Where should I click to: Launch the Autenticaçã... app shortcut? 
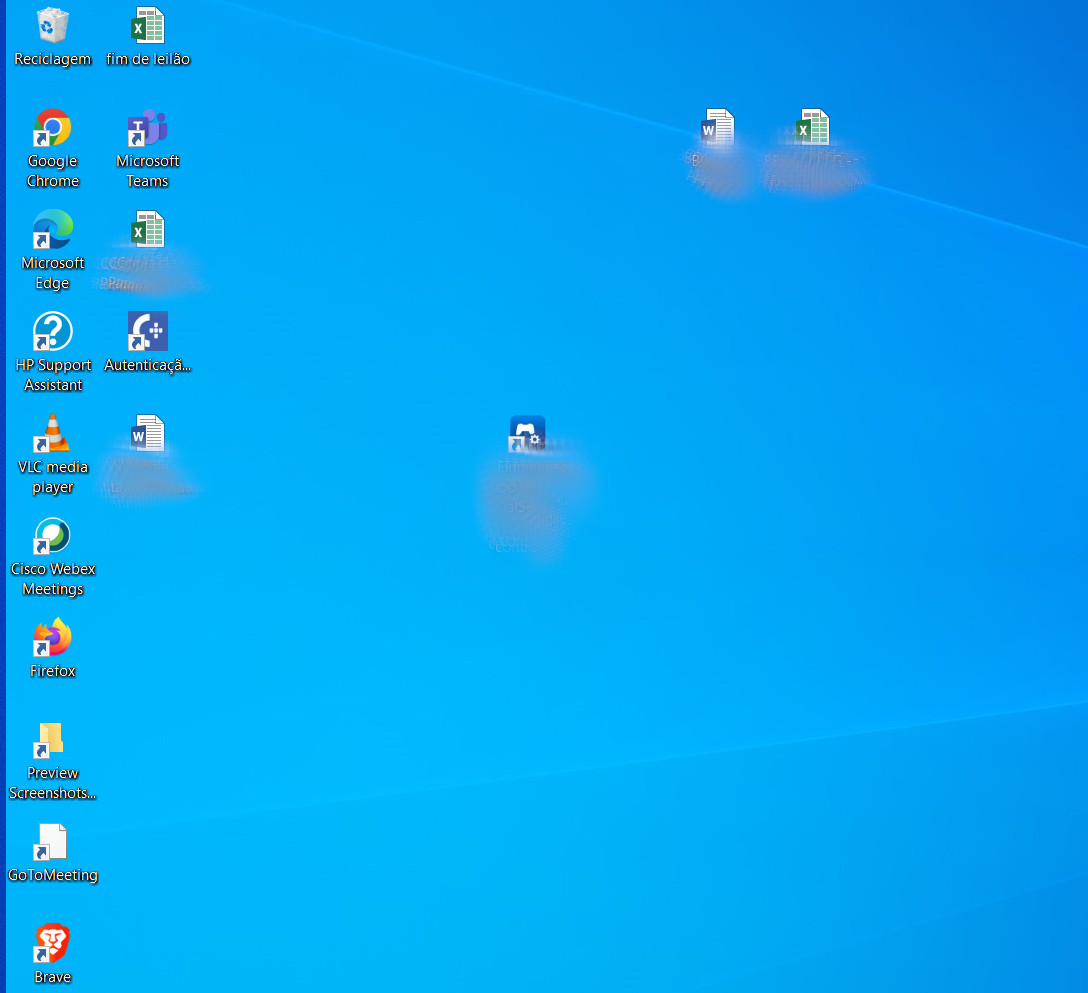(x=148, y=332)
